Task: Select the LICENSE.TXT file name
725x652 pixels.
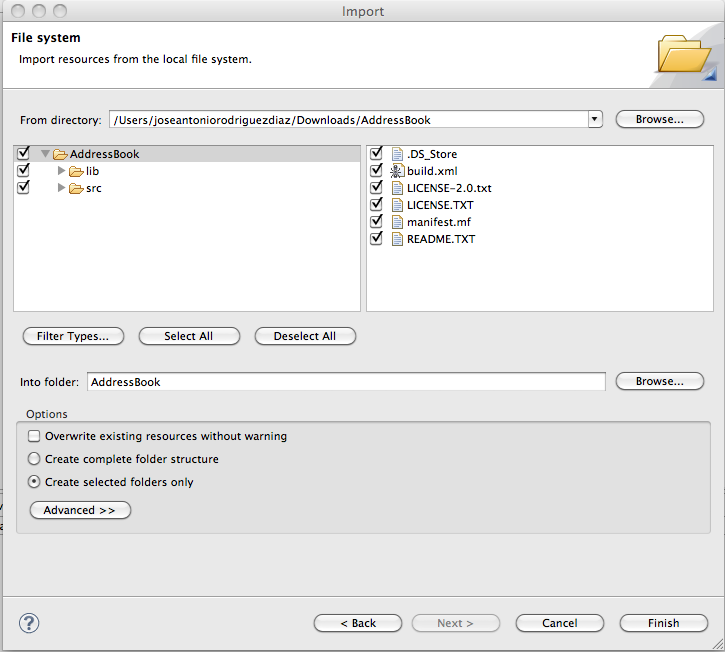Action: (440, 205)
